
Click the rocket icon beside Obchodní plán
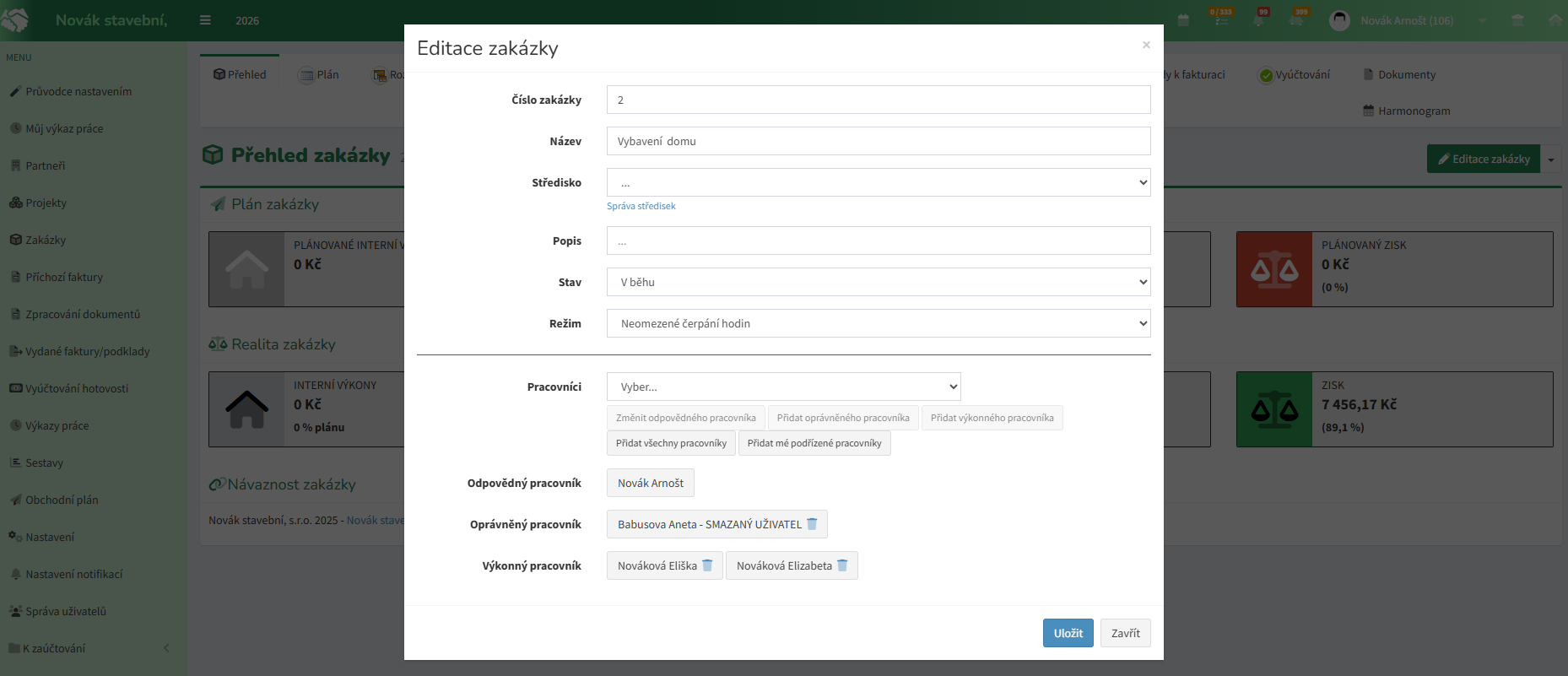15,500
